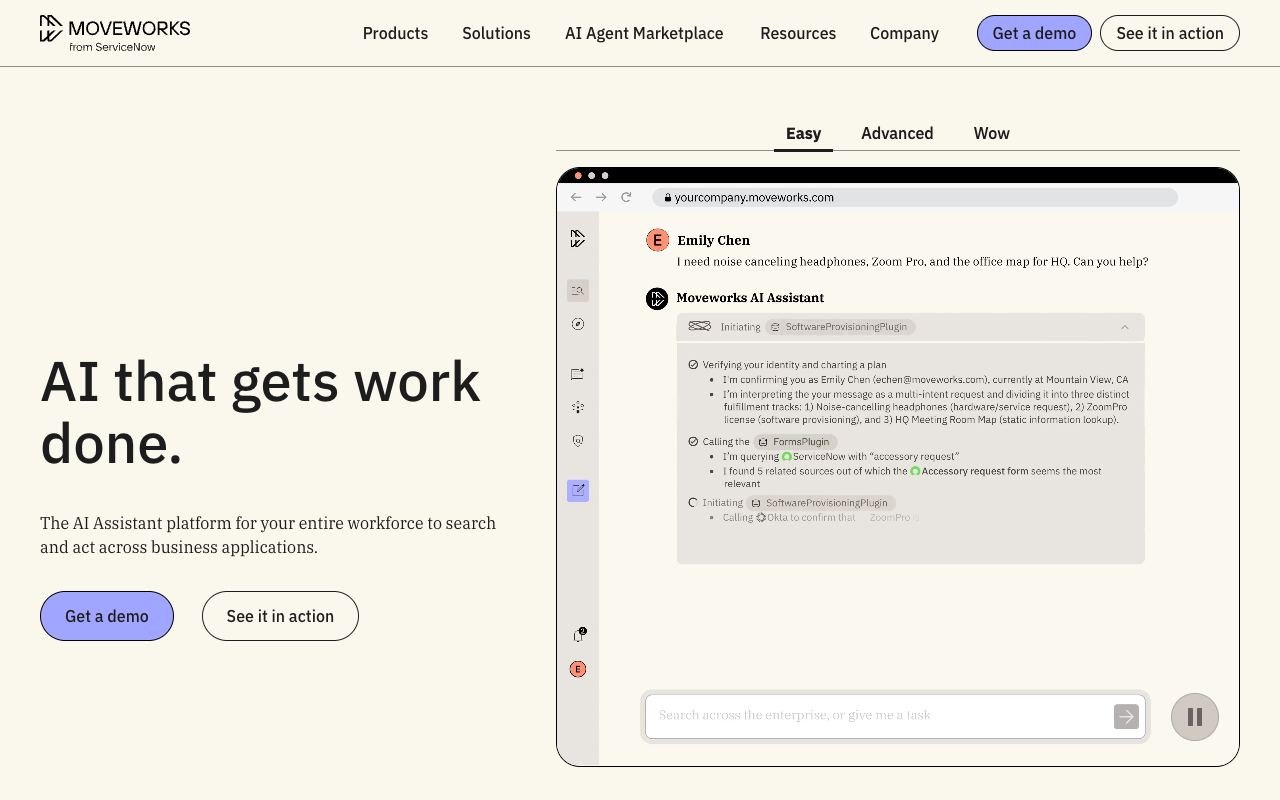Select the Easy demo tab
Screen dimensions: 1280x800
coord(803,134)
